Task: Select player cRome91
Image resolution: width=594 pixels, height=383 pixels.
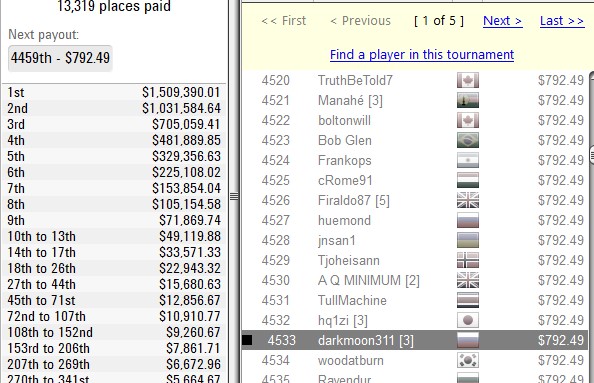Action: tap(345, 180)
